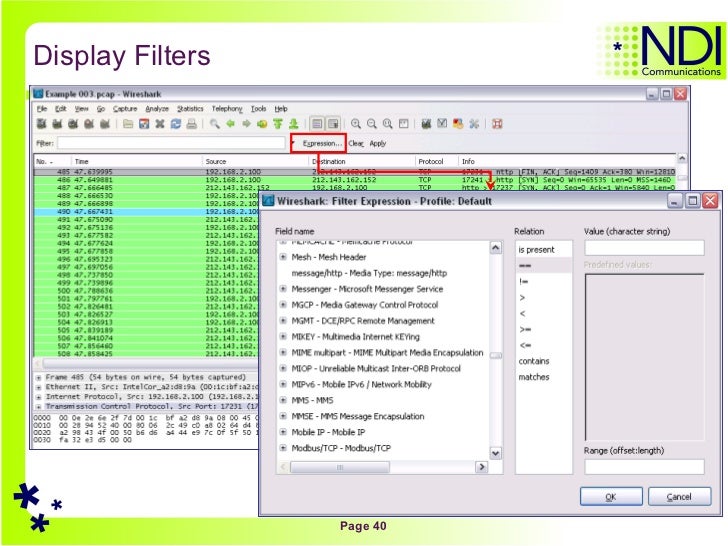The height and width of the screenshot is (546, 728).
Task: Open the capture interfaces list icon
Action: coord(42,124)
